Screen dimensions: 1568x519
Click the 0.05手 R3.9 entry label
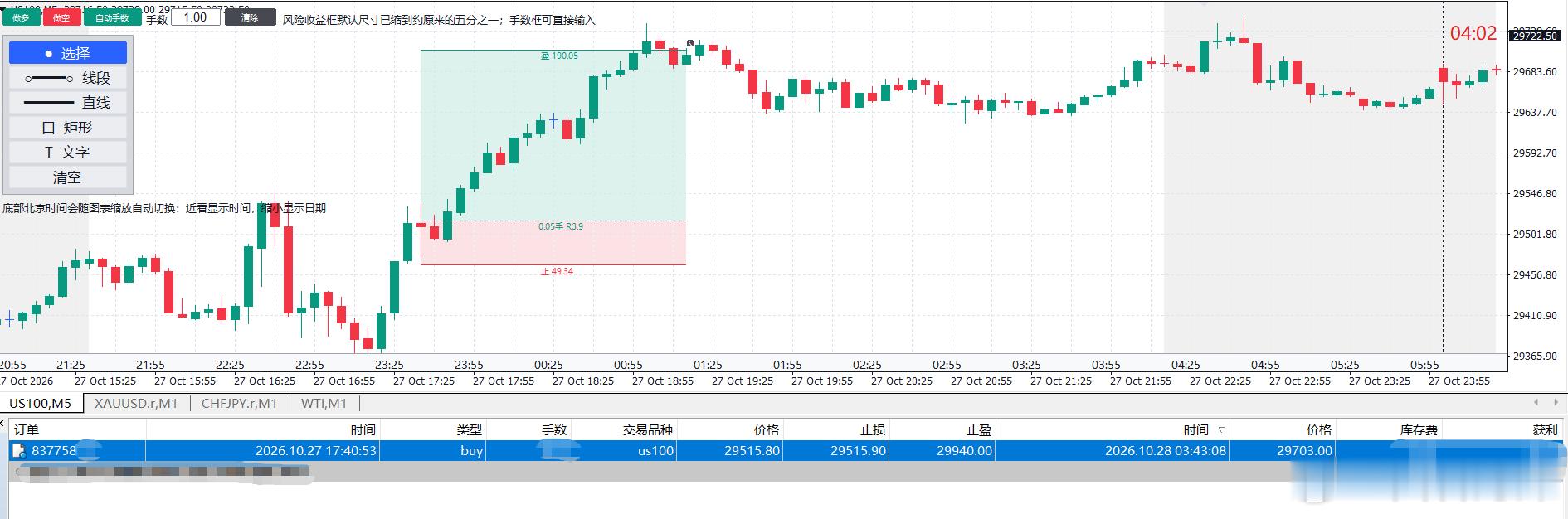[x=561, y=226]
